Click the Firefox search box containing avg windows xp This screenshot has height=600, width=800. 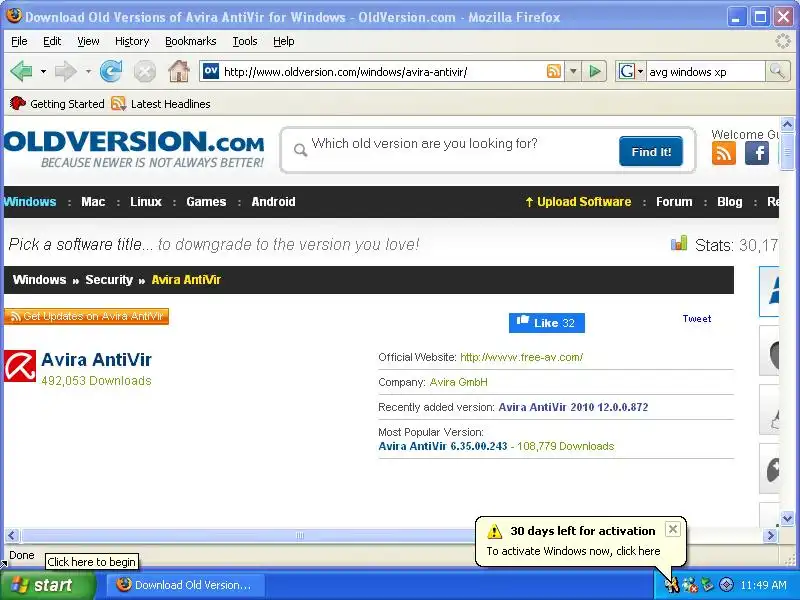pos(705,71)
